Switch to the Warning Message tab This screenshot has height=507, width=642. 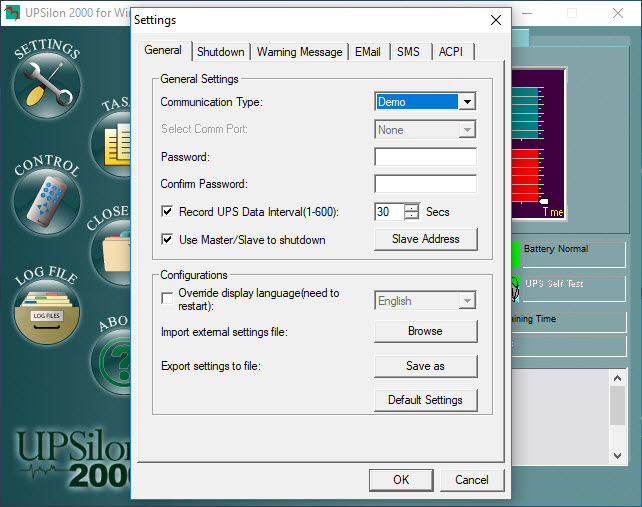coord(299,52)
